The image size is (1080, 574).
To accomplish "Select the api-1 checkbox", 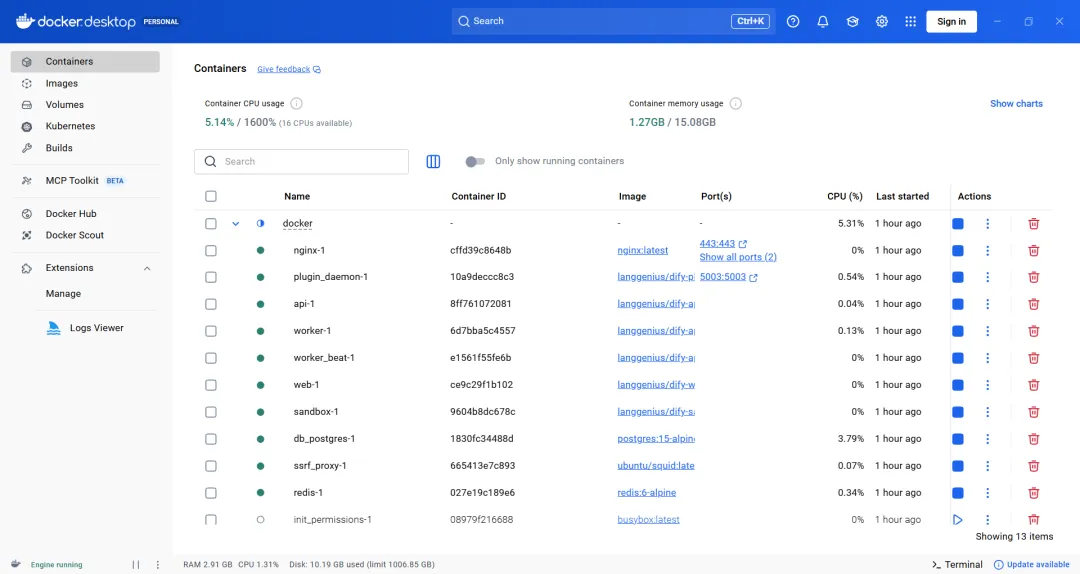I will pyautogui.click(x=211, y=304).
